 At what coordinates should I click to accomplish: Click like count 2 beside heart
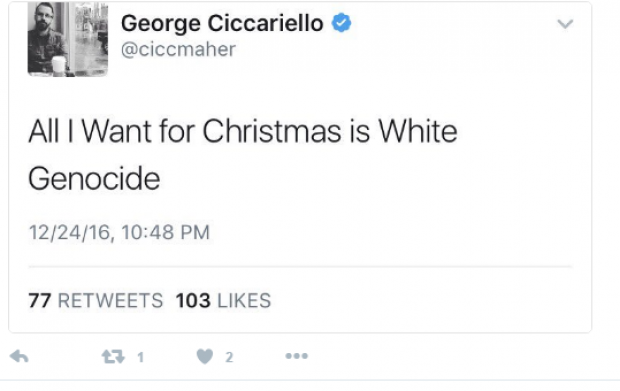point(229,357)
